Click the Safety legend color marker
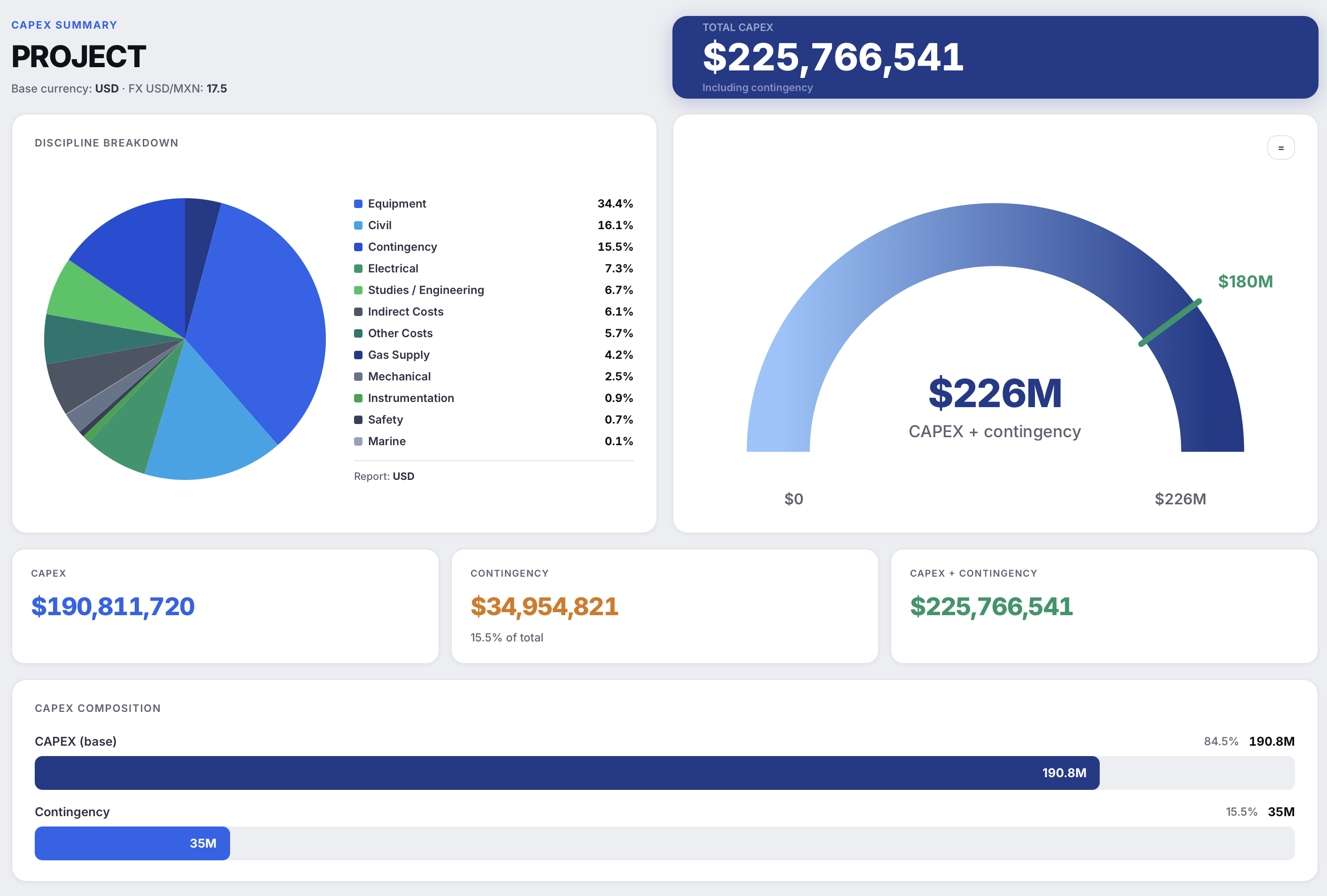1327x896 pixels. point(358,420)
